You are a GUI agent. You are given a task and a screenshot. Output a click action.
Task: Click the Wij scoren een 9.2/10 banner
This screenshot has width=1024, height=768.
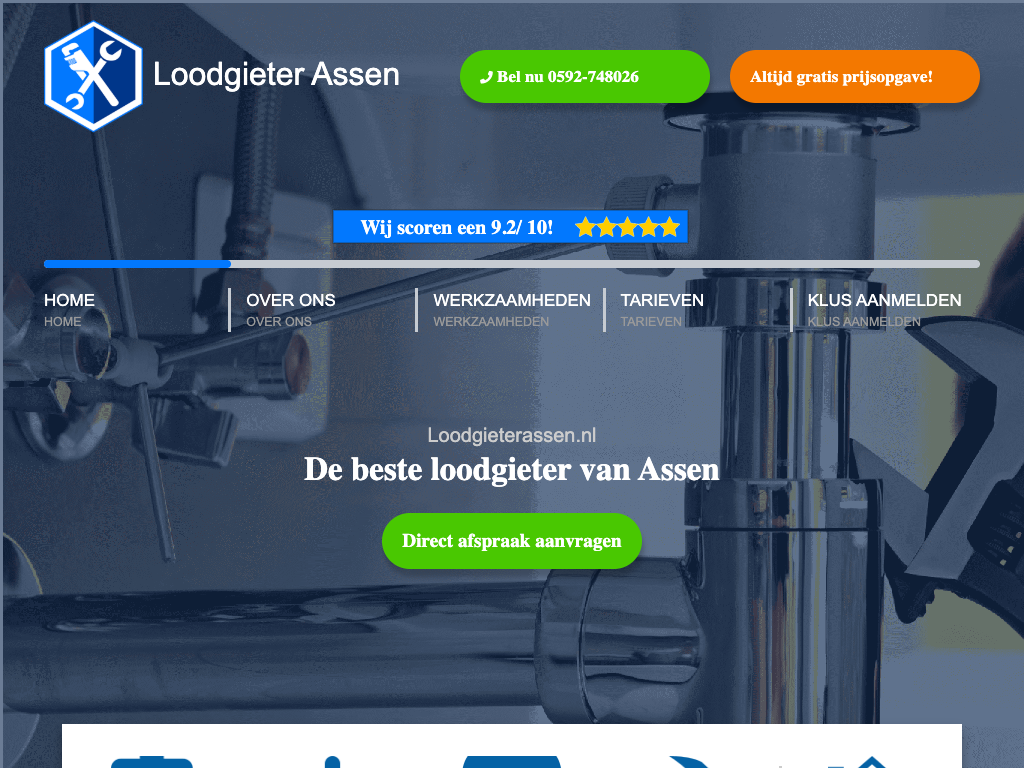coord(510,227)
